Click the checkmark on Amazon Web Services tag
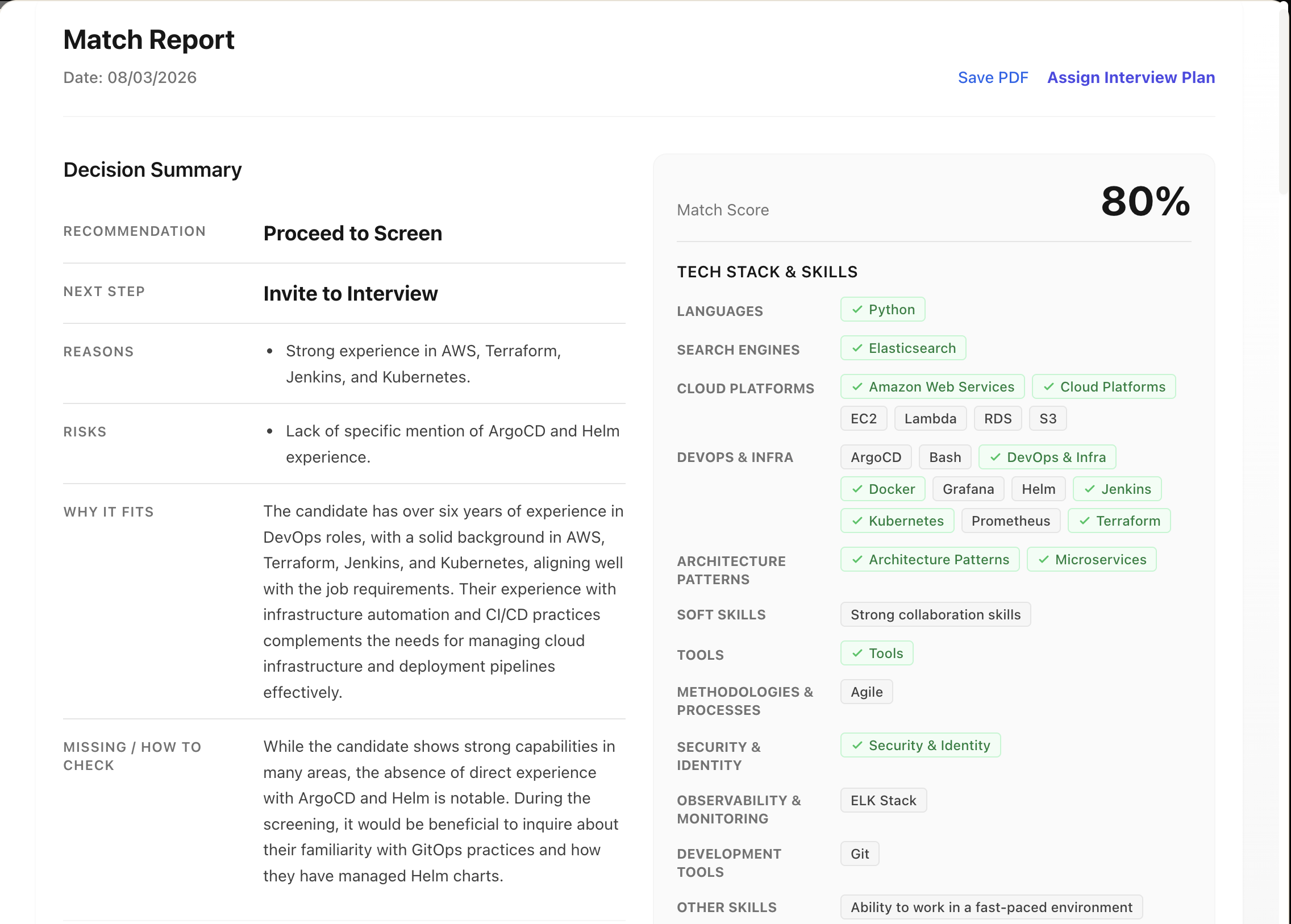Image resolution: width=1291 pixels, height=924 pixels. pos(857,386)
